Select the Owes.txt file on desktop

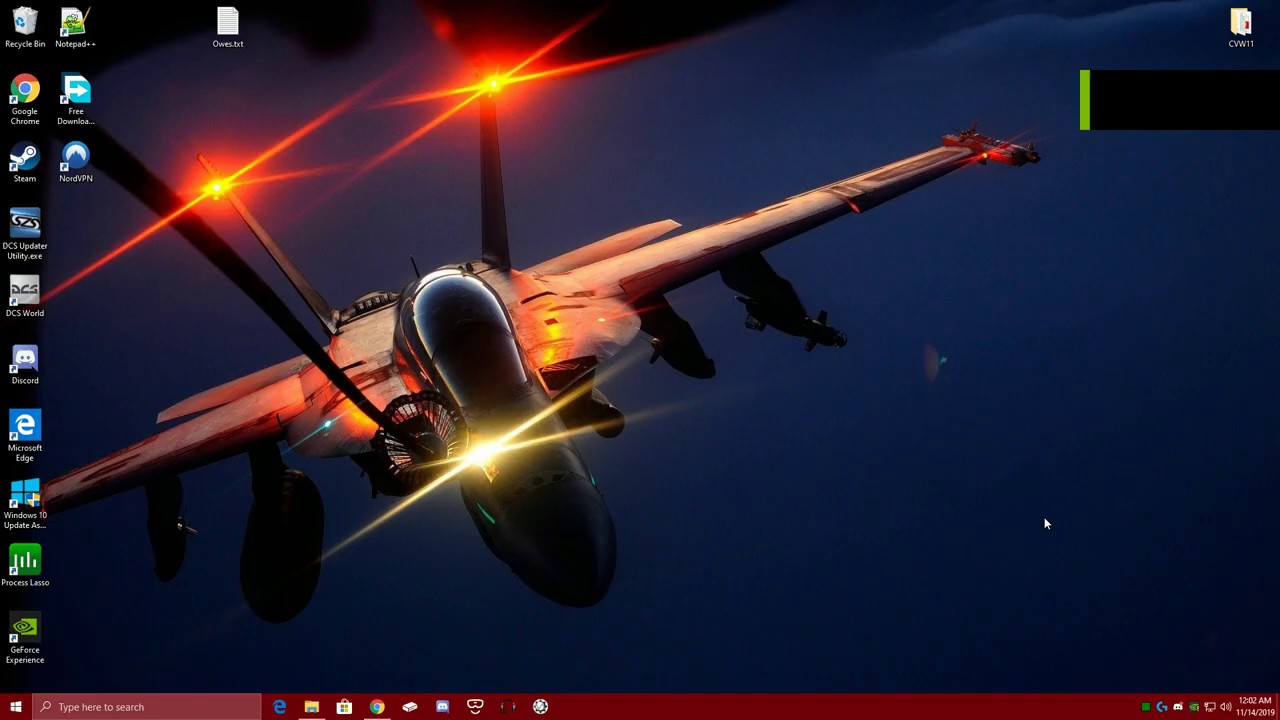(228, 28)
